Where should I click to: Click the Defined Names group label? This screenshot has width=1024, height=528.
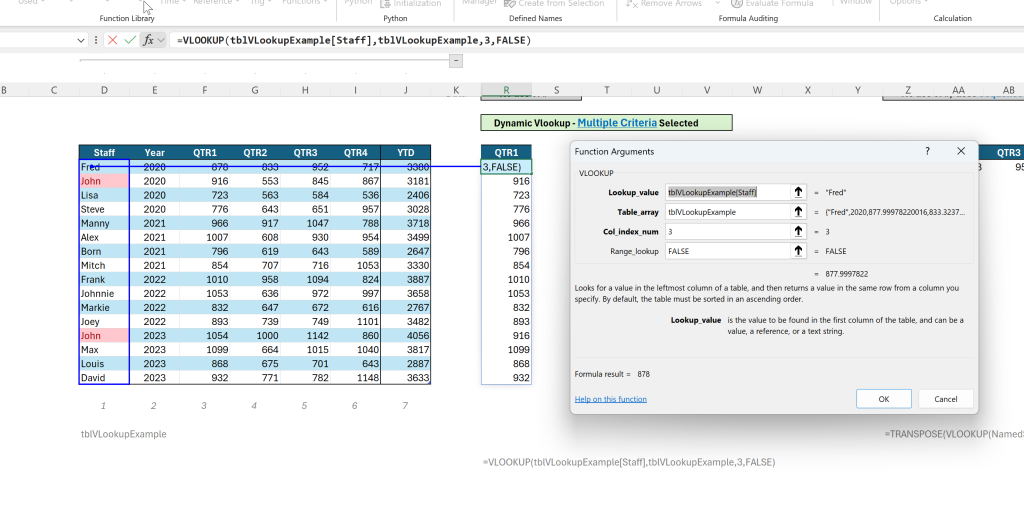pos(536,18)
